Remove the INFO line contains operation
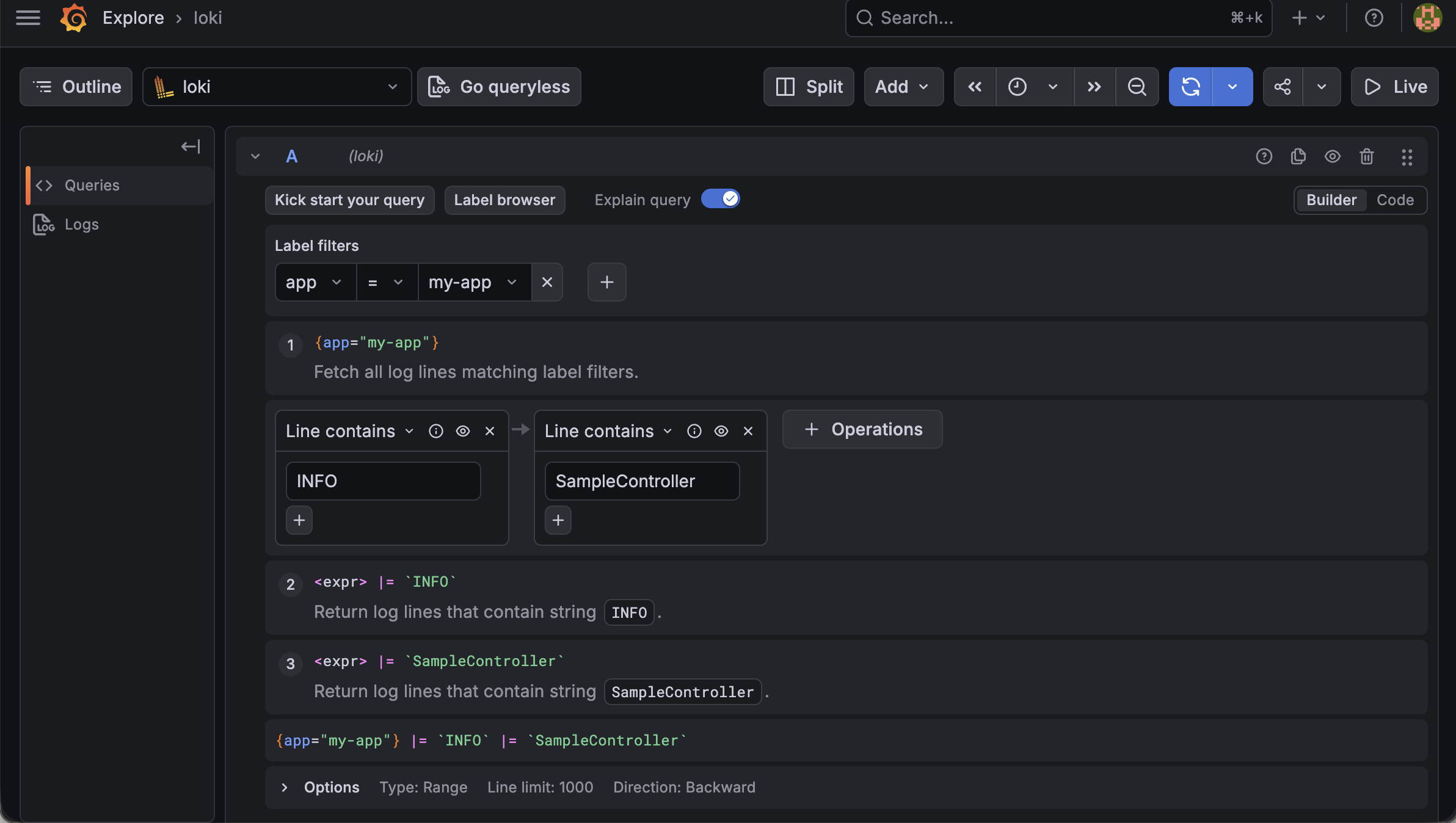 [489, 431]
